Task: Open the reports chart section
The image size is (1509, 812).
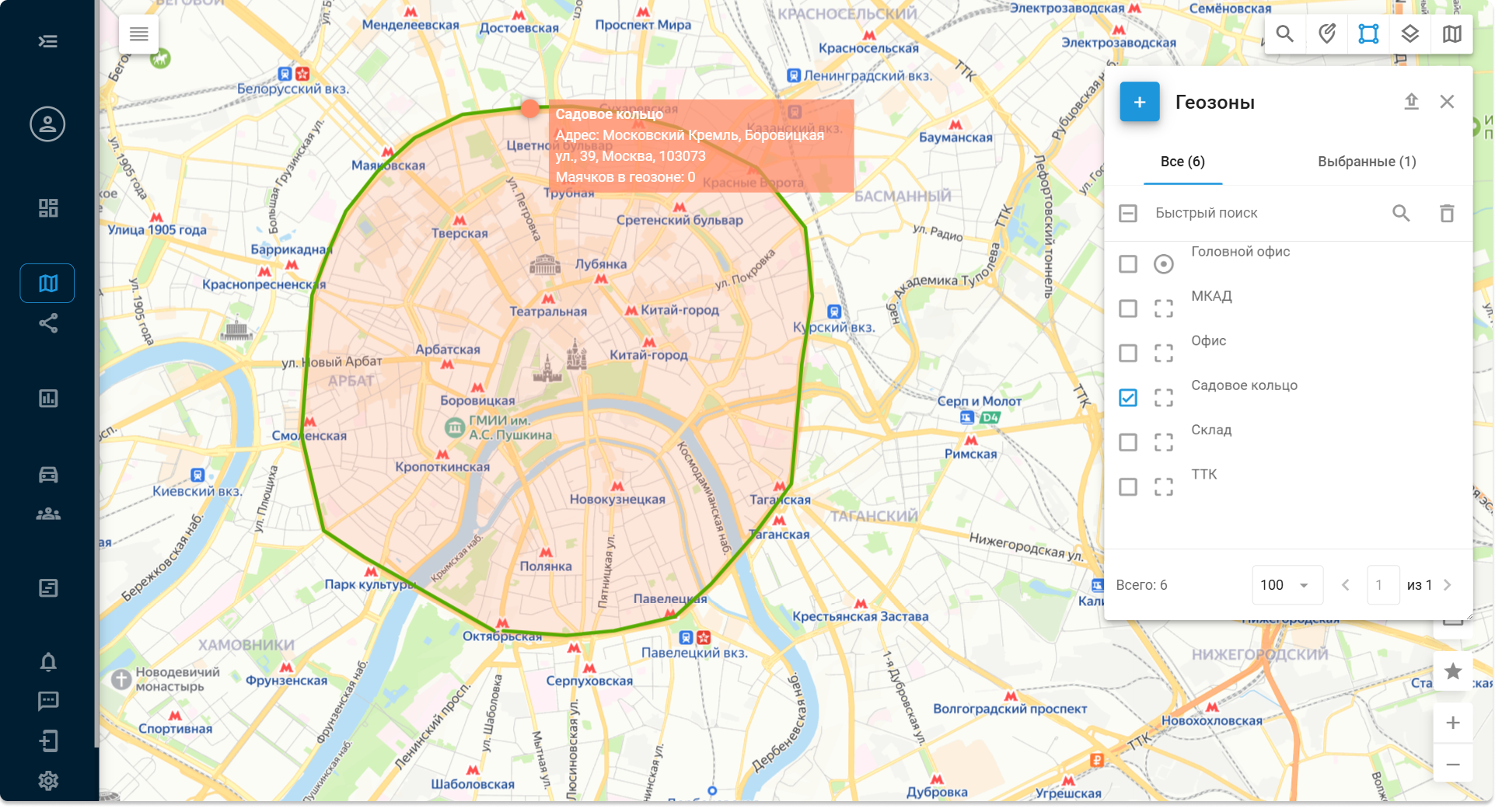Action: [x=48, y=399]
